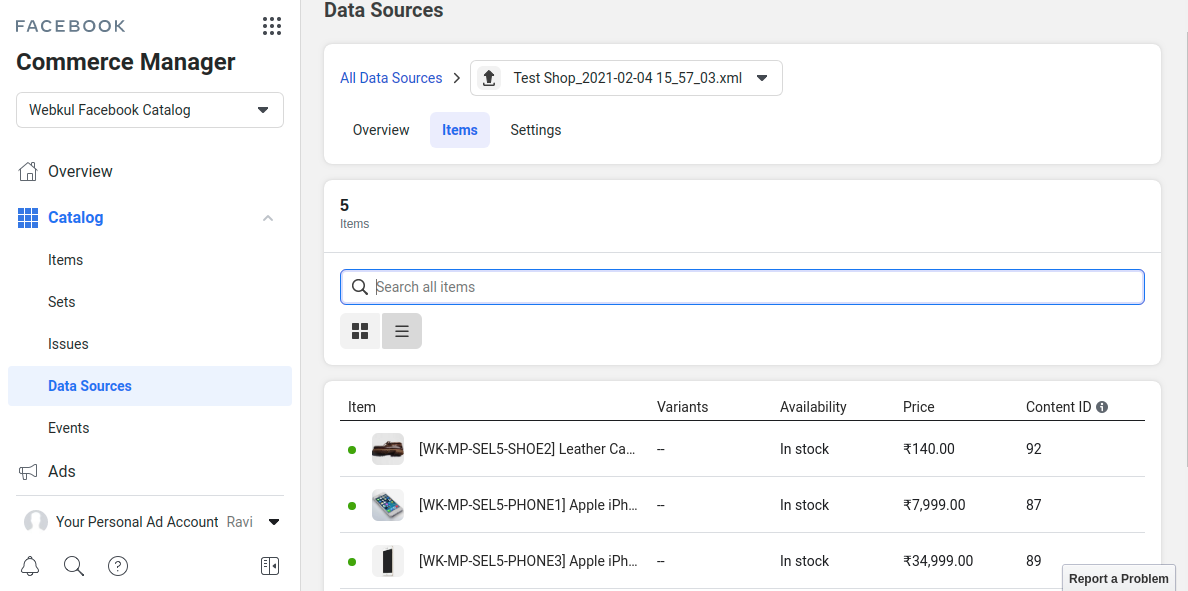Go to Overview in sidebar
Image resolution: width=1188 pixels, height=591 pixels.
80,171
